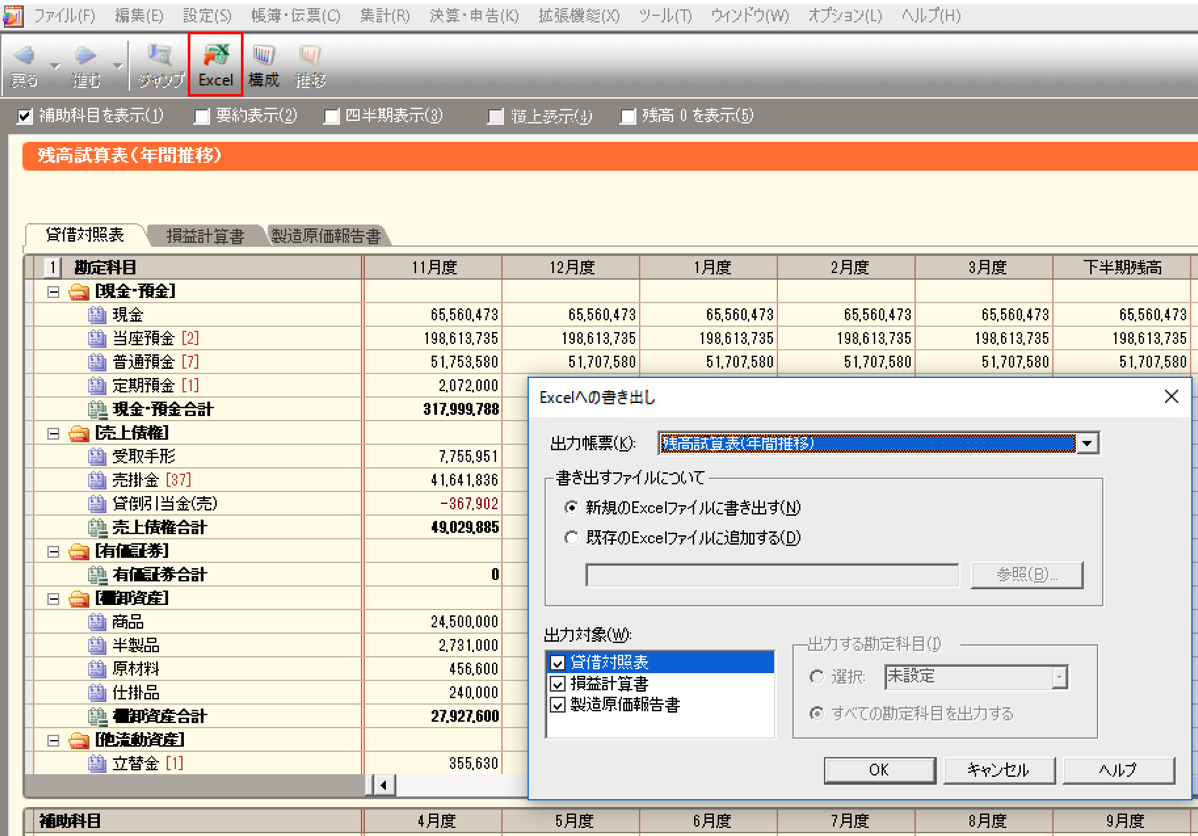Click the application logo icon in menu bar
Image resolution: width=1198 pixels, height=836 pixels.
(13, 16)
